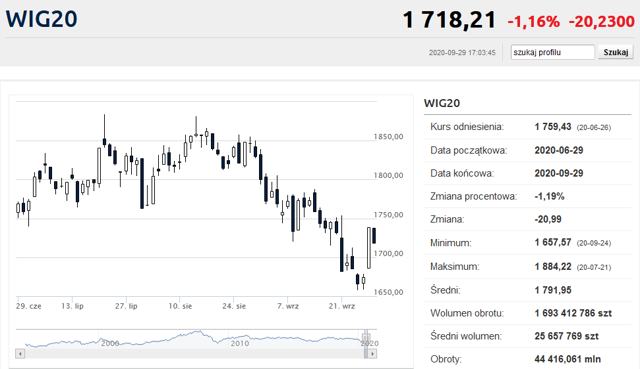The width and height of the screenshot is (640, 369).
Task: Click the Średni value 1 791,95
Action: 553,290
